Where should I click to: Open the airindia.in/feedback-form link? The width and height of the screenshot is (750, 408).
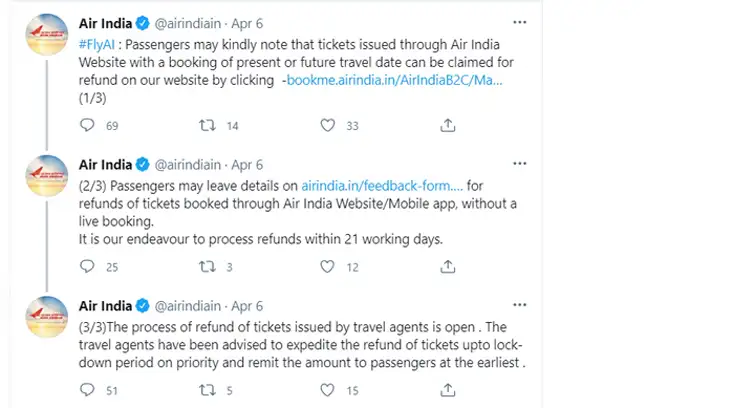pos(382,186)
